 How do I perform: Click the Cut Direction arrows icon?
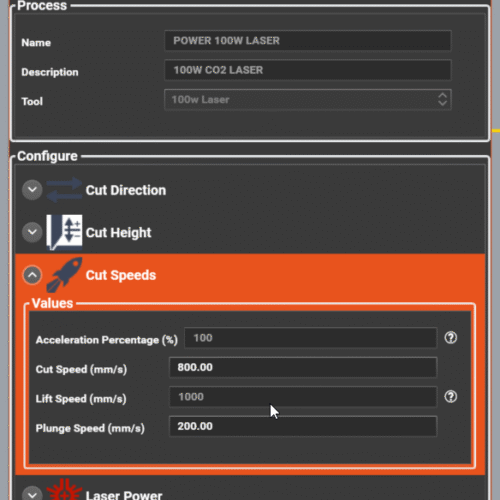coord(64,190)
